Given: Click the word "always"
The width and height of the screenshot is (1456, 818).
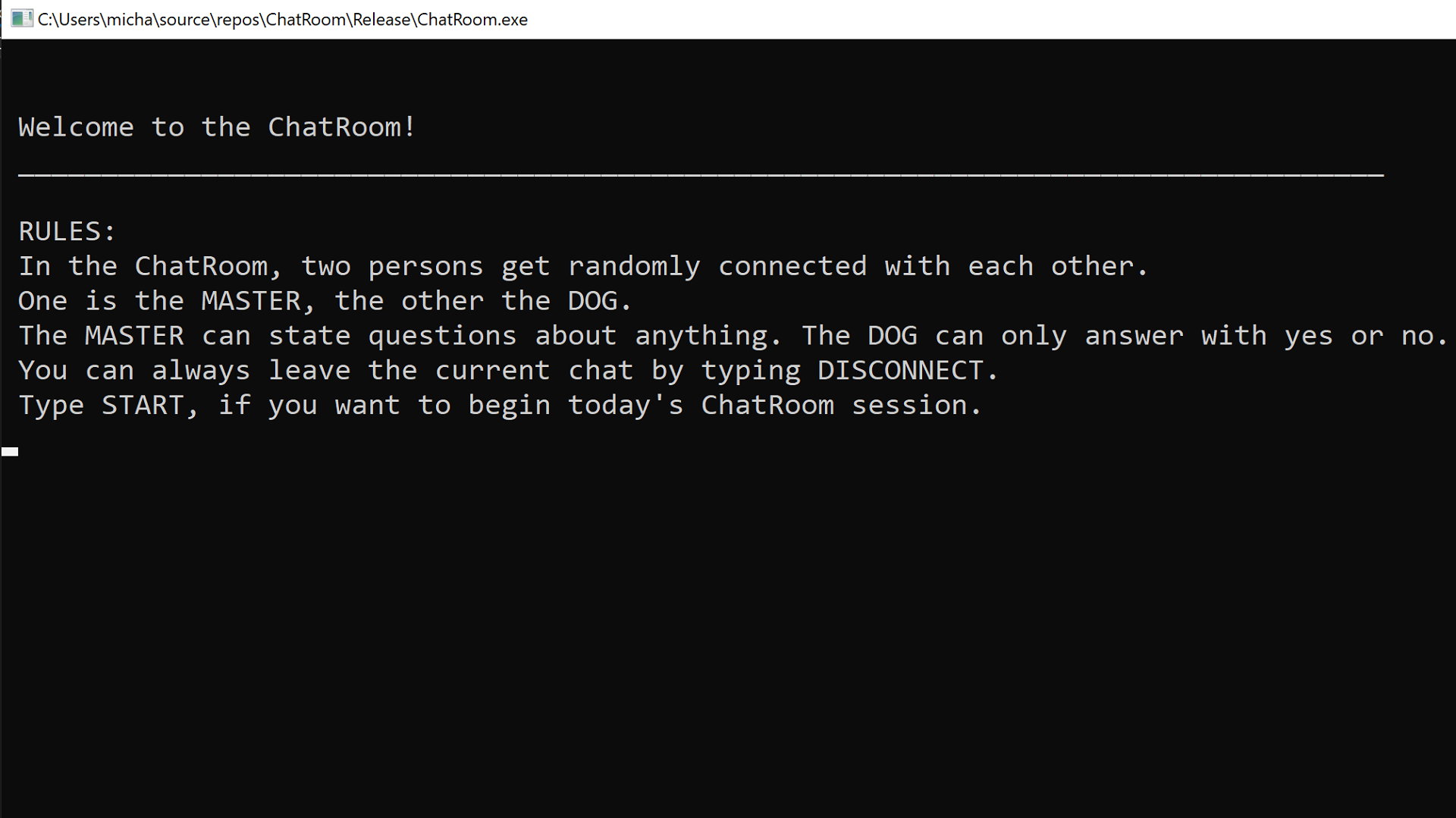Looking at the screenshot, I should pyautogui.click(x=201, y=371).
